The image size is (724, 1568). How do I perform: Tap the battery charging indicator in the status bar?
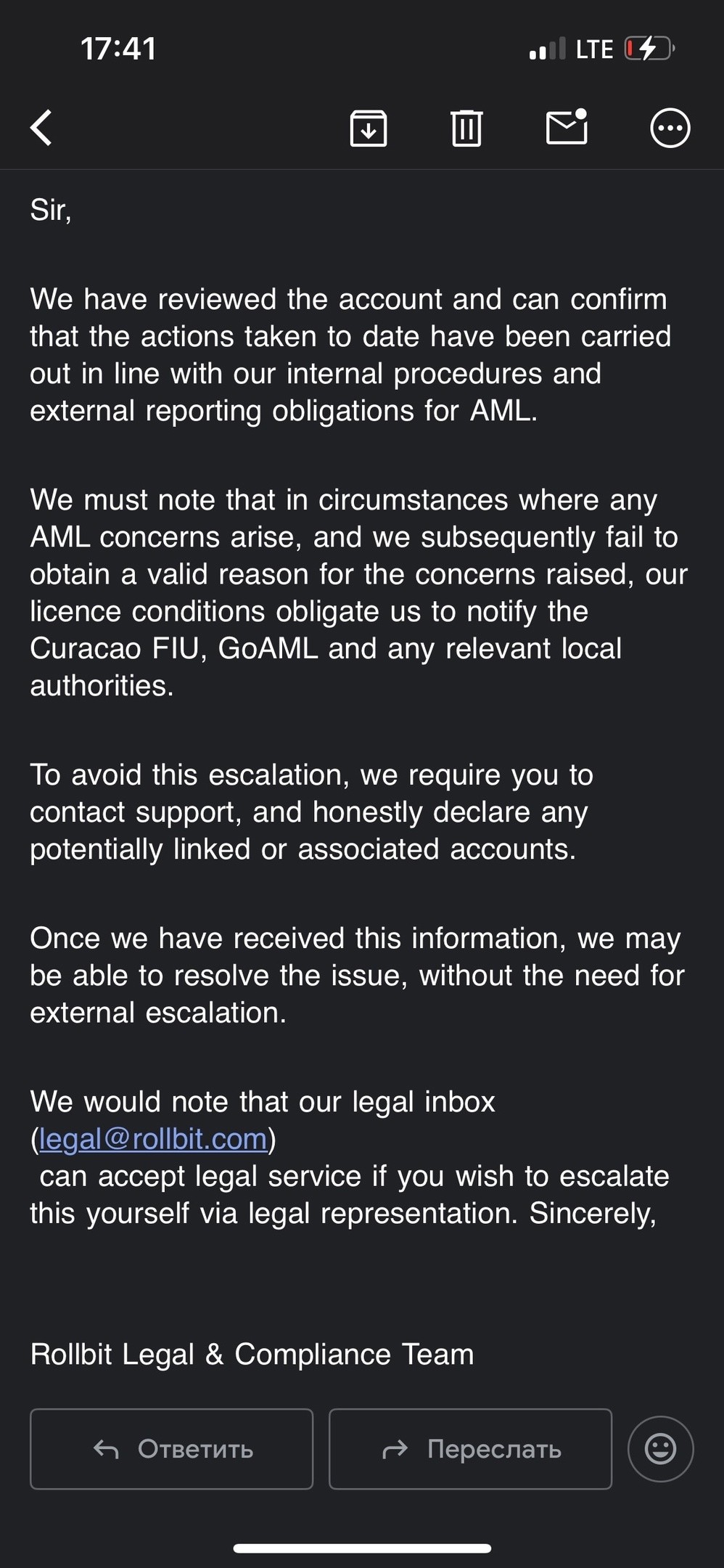click(649, 49)
